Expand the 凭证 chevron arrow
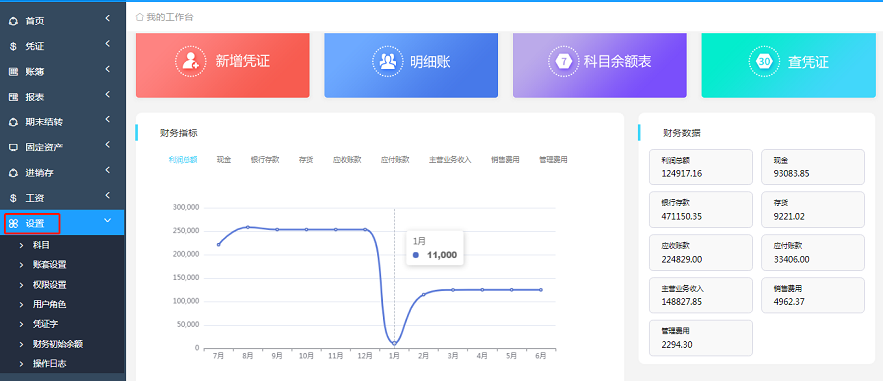Image resolution: width=883 pixels, height=381 pixels. (107, 44)
